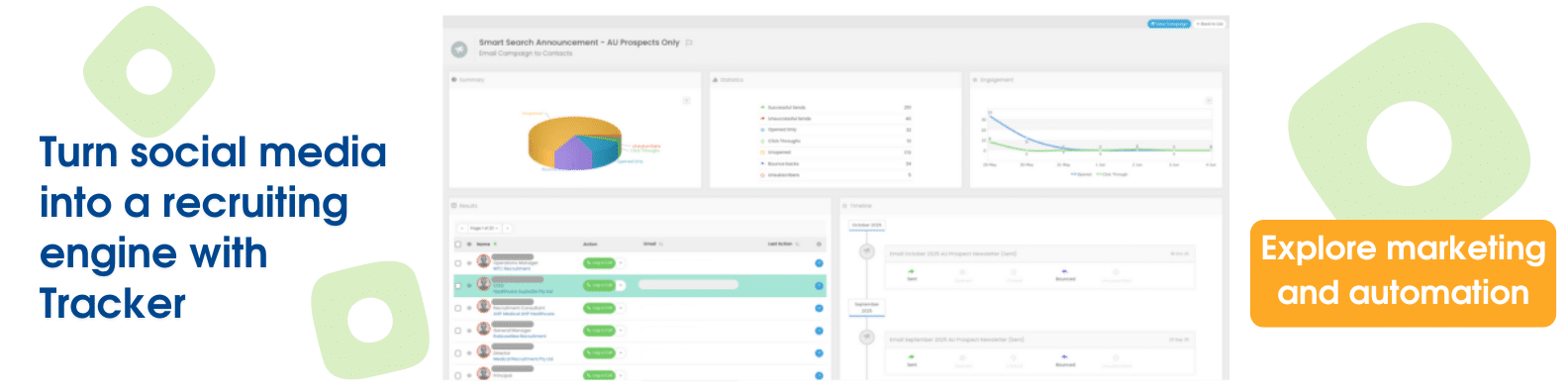Click blue circle icon in highlighted CEO row
Image resolution: width=1568 pixels, height=392 pixels.
820,285
